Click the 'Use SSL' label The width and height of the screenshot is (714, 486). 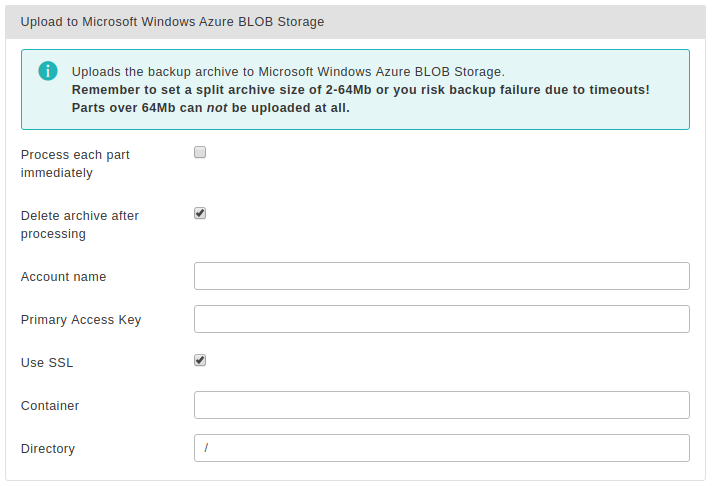point(47,363)
